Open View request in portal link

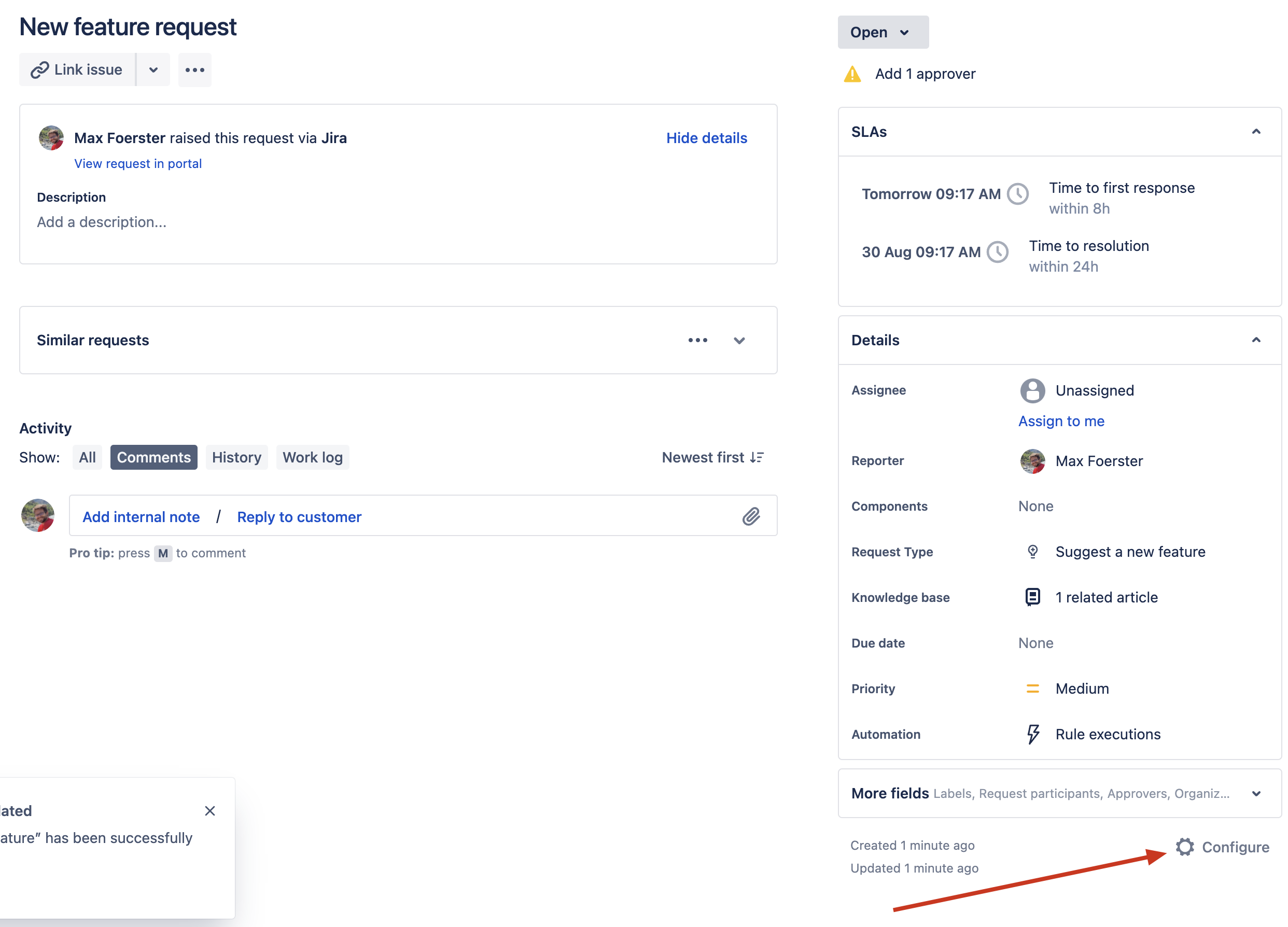coord(138,163)
